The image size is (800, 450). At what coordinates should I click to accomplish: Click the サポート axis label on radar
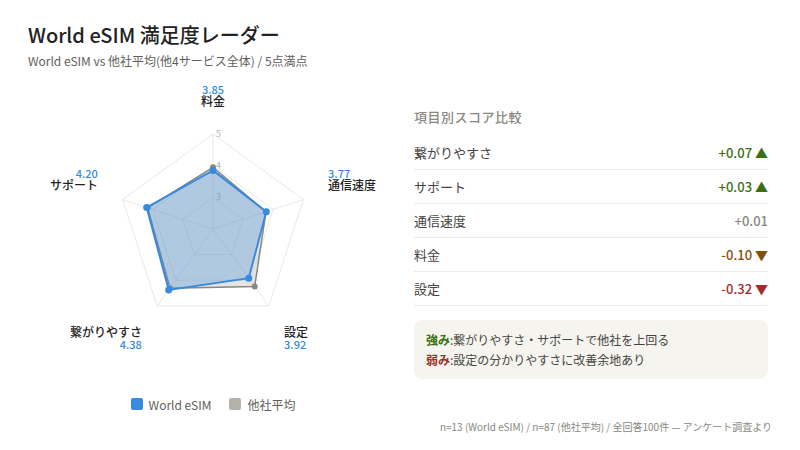tap(74, 185)
